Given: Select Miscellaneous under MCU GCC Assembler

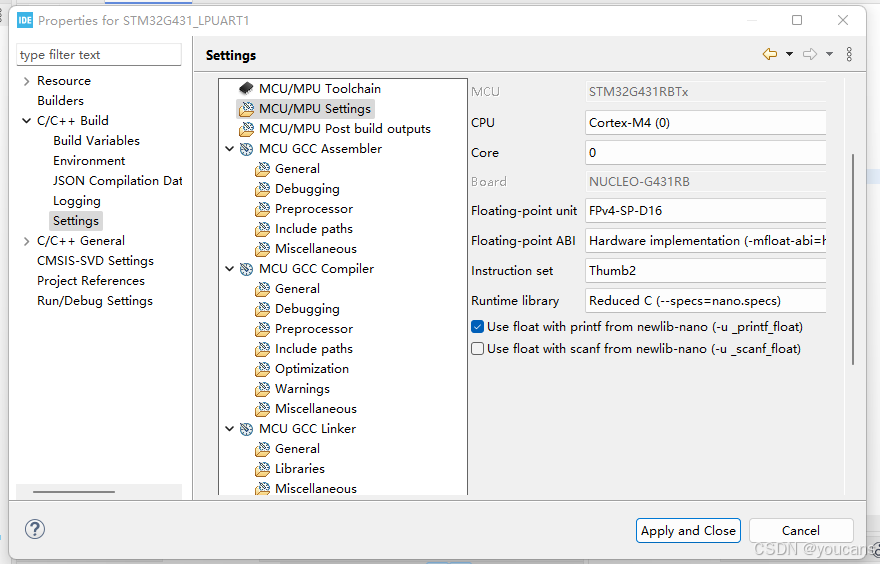Looking at the screenshot, I should pyautogui.click(x=315, y=249).
